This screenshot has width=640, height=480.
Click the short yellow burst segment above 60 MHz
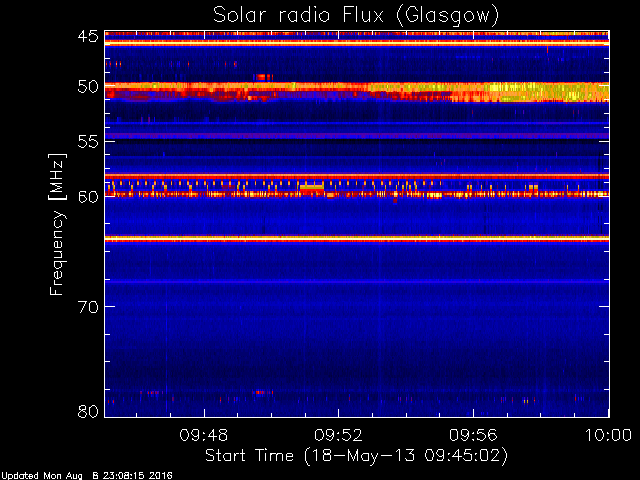click(x=312, y=187)
